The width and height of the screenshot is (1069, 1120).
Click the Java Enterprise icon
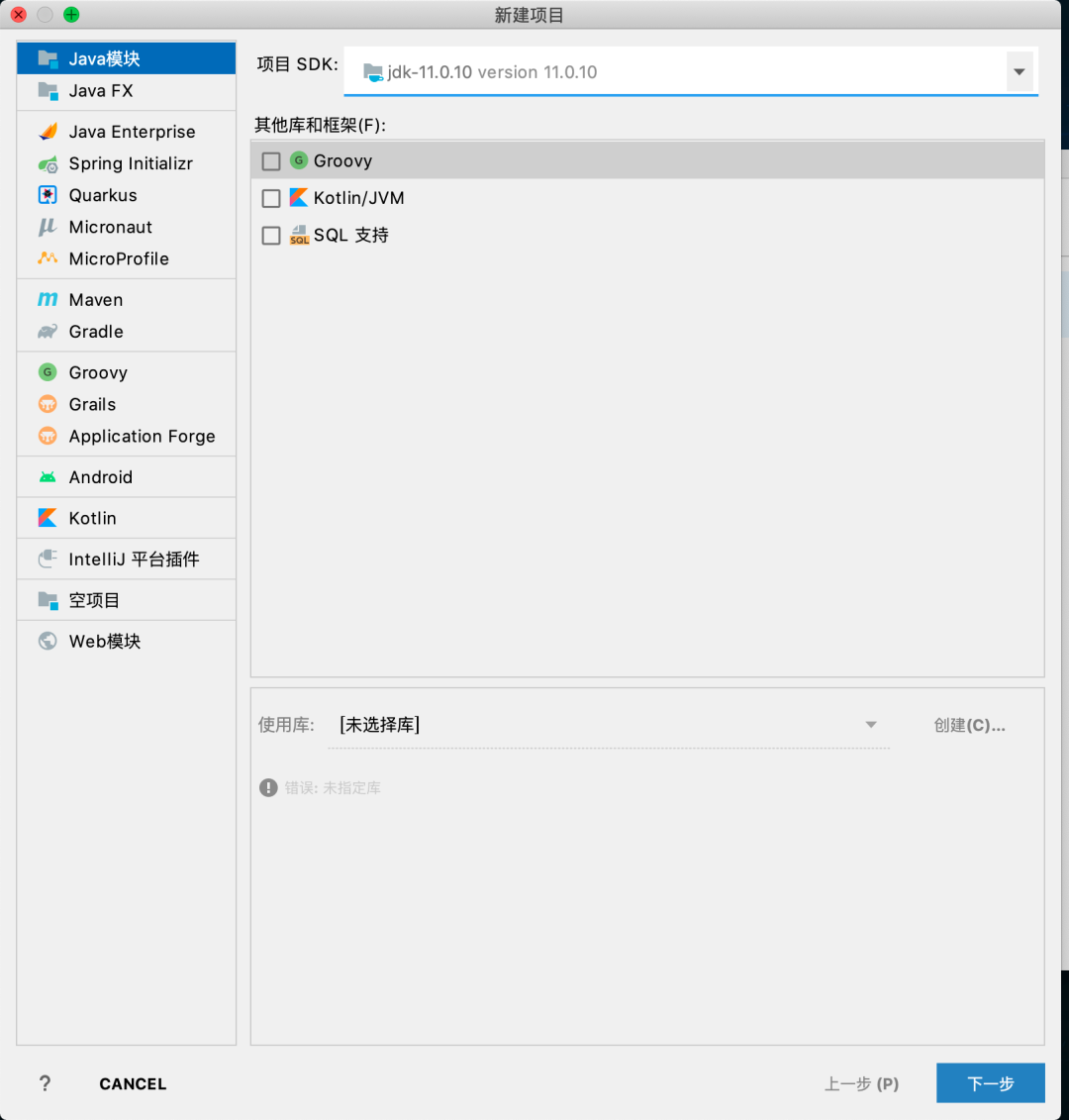[48, 132]
